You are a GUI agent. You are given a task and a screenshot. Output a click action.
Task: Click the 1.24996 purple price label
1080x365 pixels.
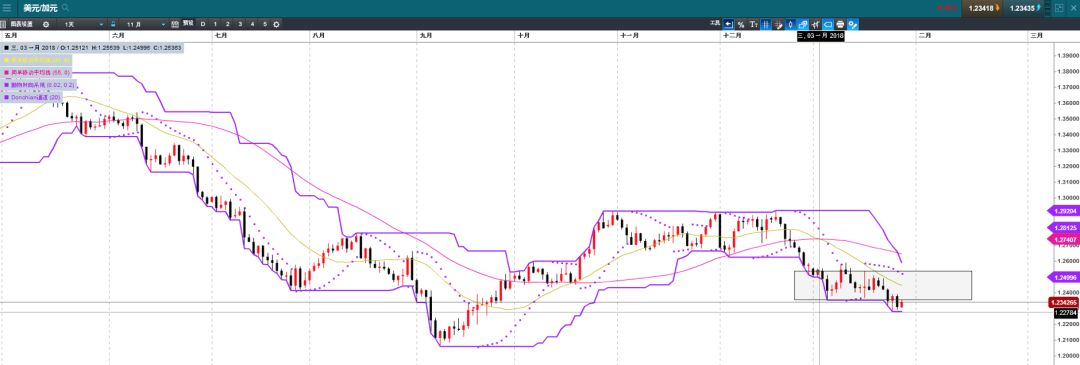click(x=1063, y=278)
